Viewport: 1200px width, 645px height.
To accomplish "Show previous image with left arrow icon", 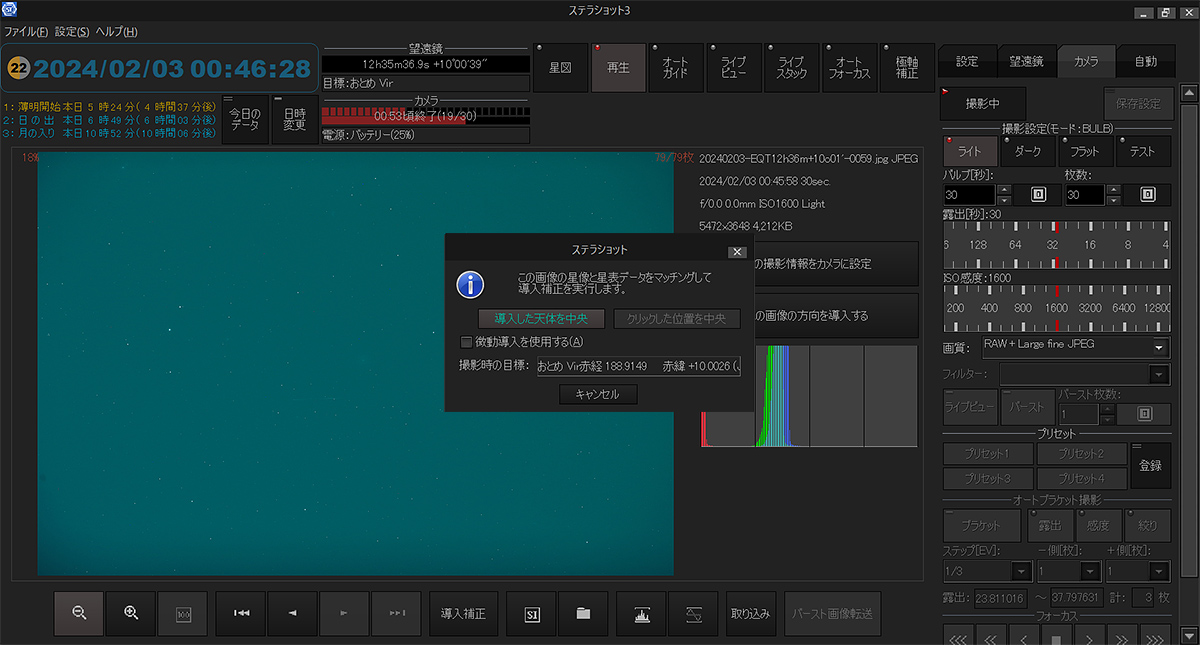I will click(293, 613).
